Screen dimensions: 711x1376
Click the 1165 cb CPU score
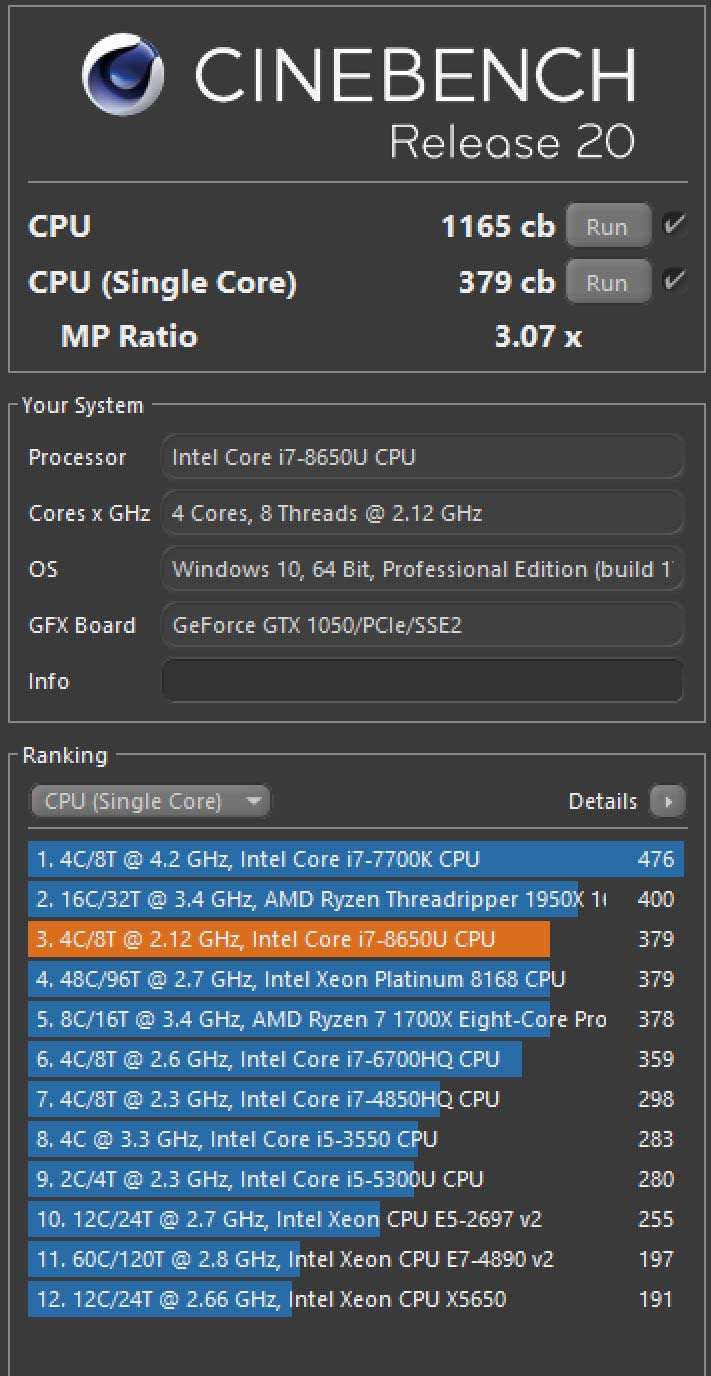498,226
